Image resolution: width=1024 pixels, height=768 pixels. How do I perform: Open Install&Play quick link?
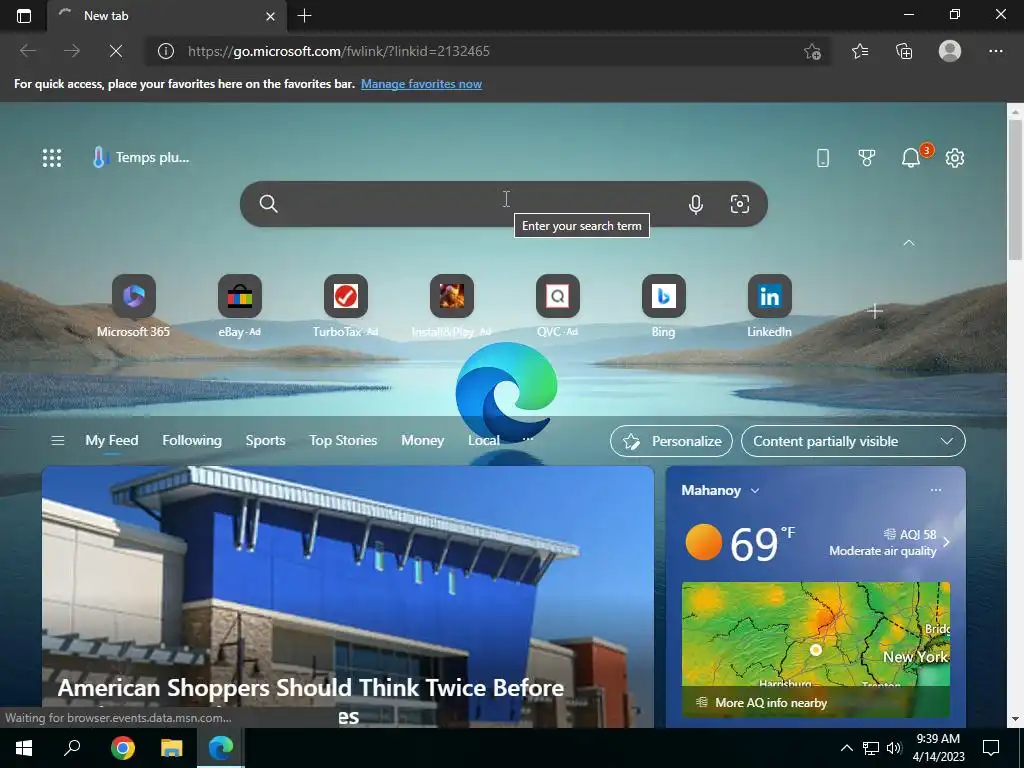451,306
